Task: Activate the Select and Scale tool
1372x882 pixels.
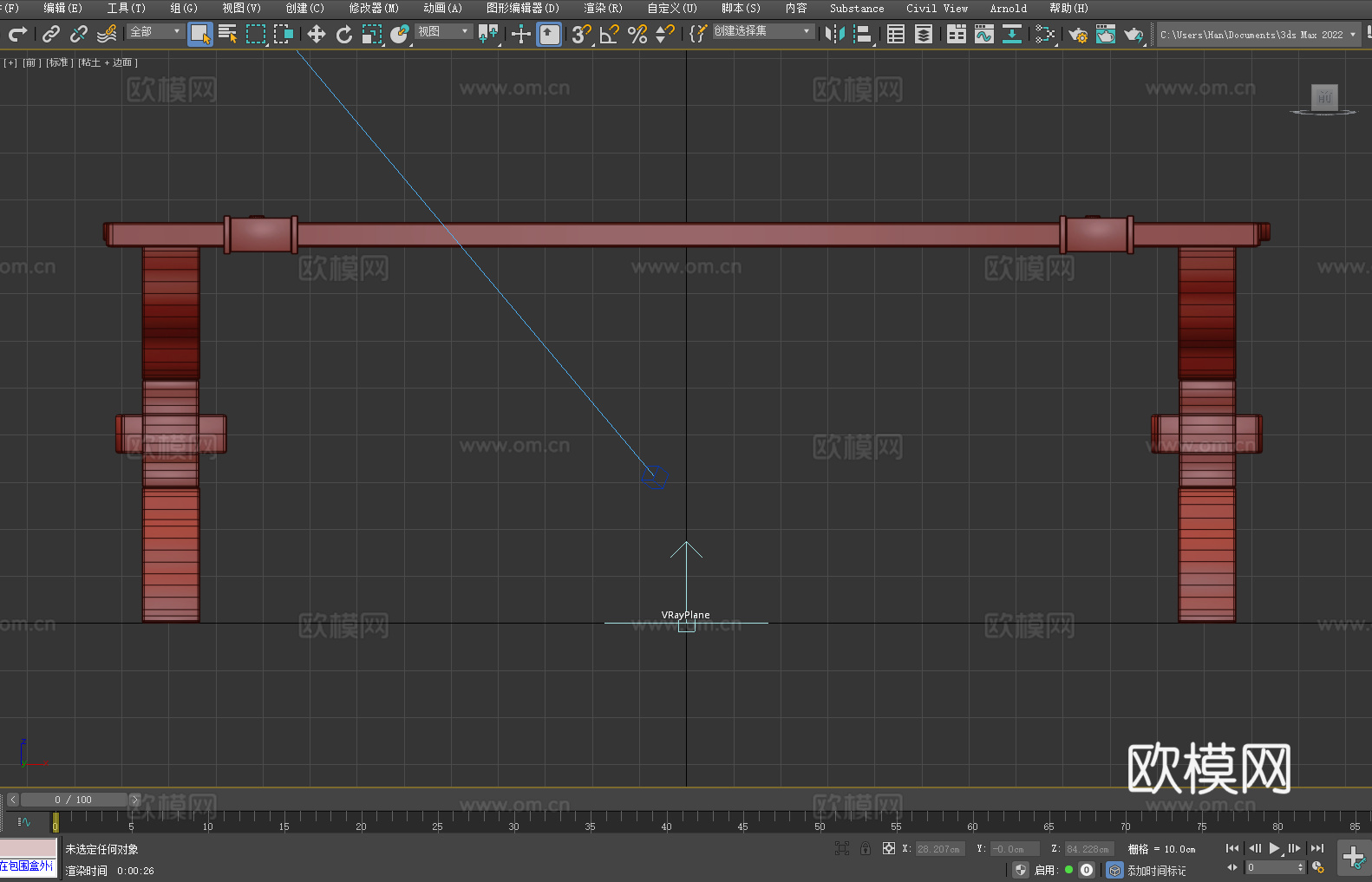Action: (x=372, y=34)
